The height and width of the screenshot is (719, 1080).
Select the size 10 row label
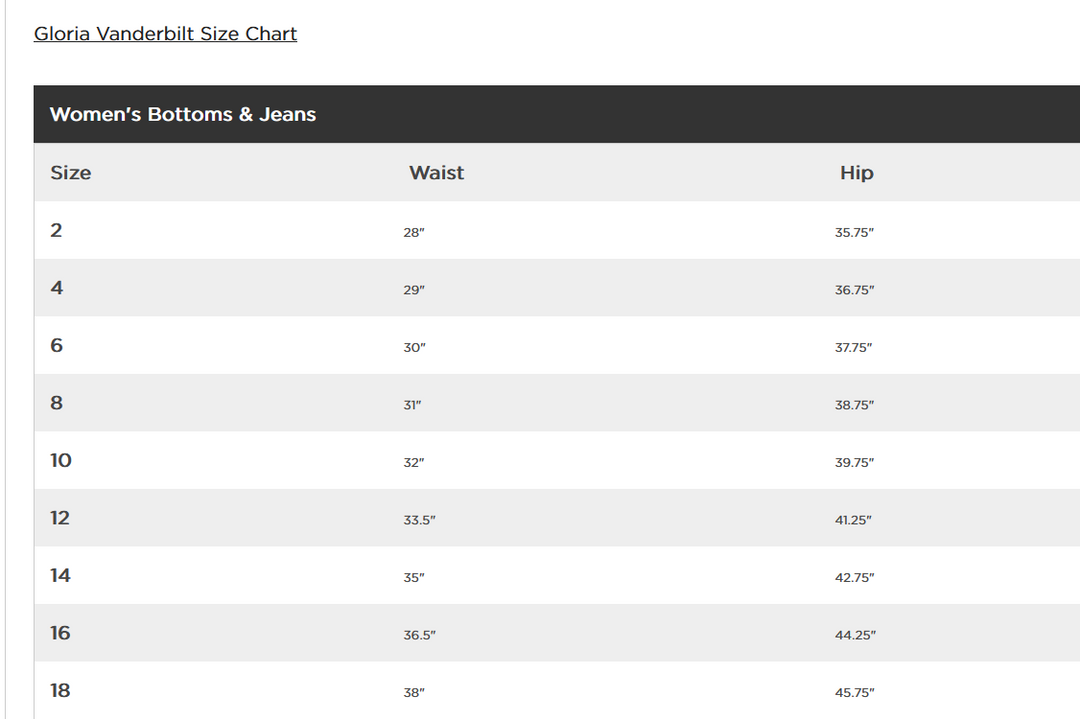[x=61, y=461]
